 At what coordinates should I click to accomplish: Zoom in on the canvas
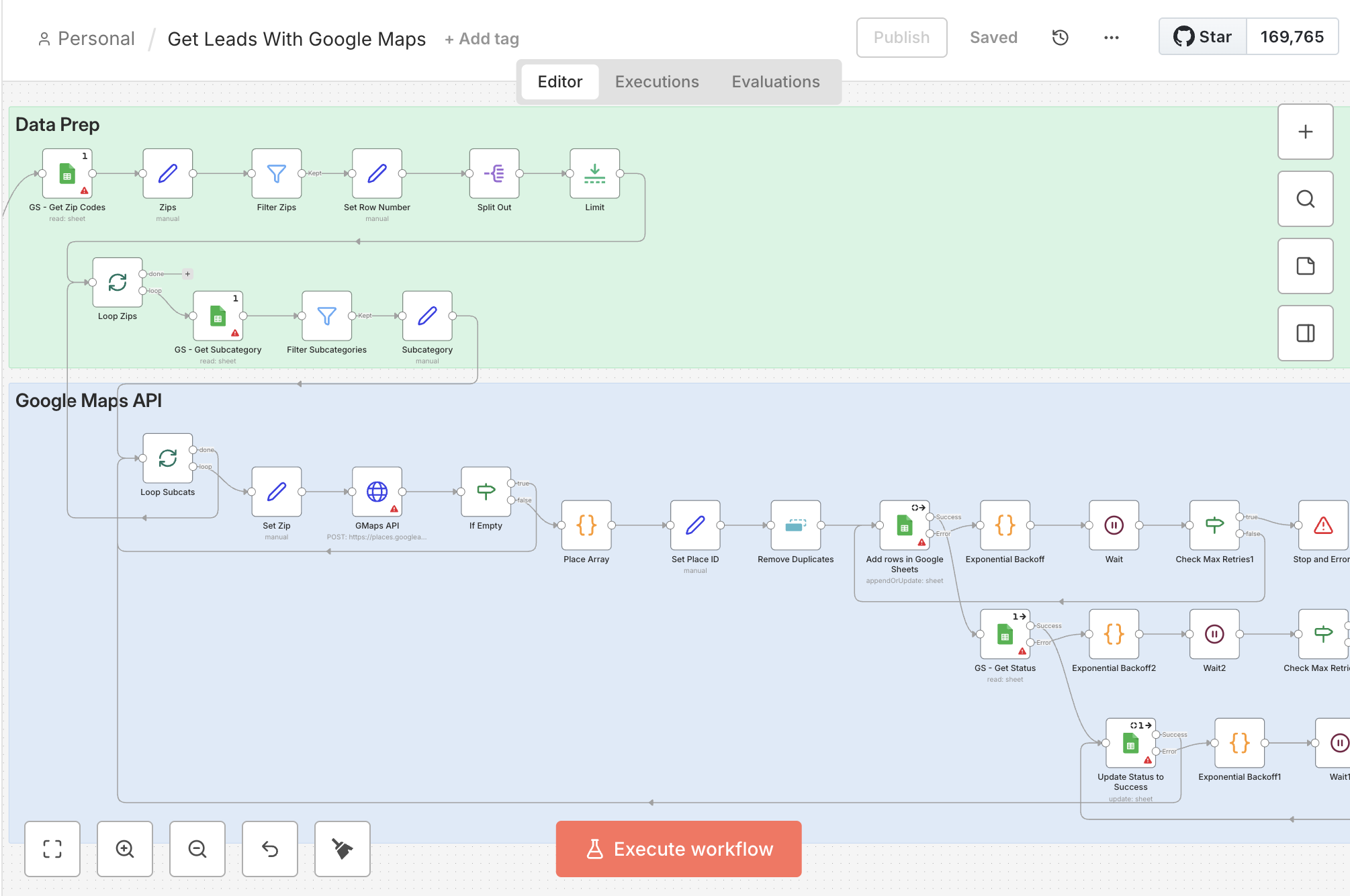pos(125,849)
